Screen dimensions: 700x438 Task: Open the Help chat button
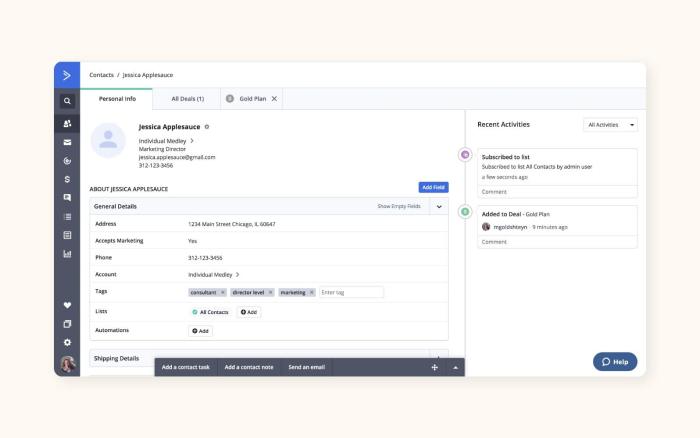tap(615, 362)
